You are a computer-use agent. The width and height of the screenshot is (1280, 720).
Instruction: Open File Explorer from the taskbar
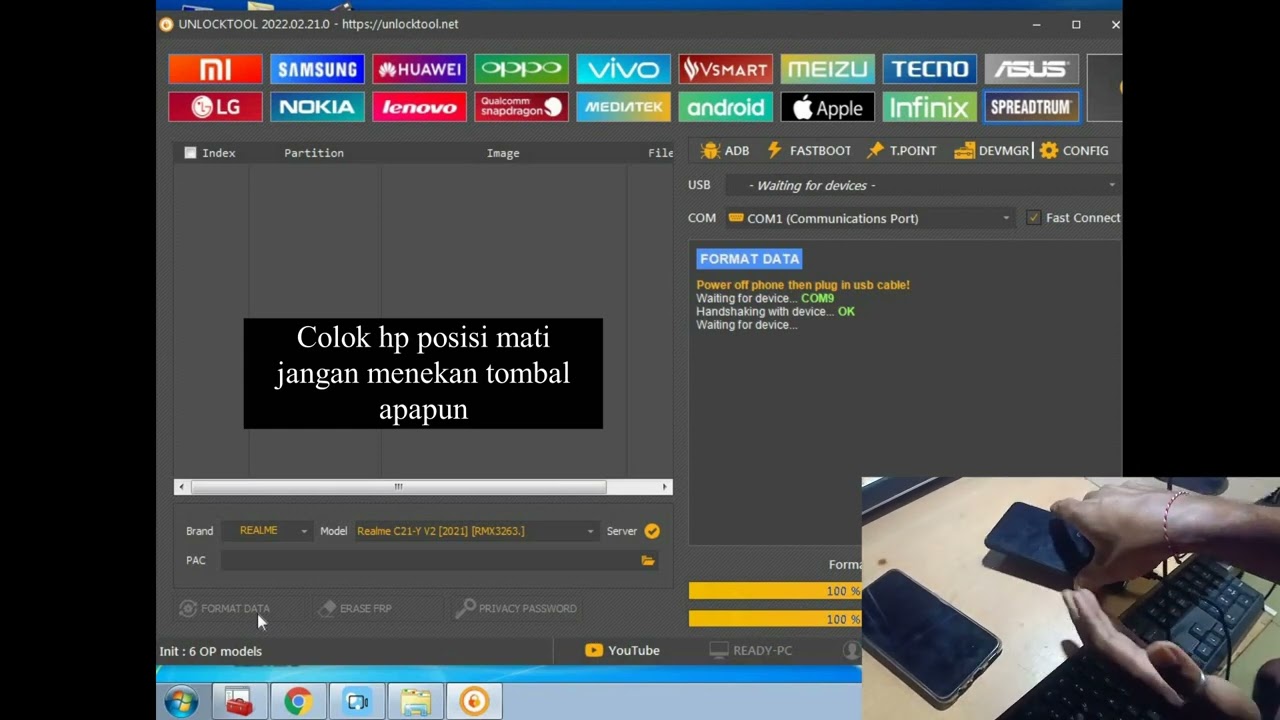tap(415, 702)
